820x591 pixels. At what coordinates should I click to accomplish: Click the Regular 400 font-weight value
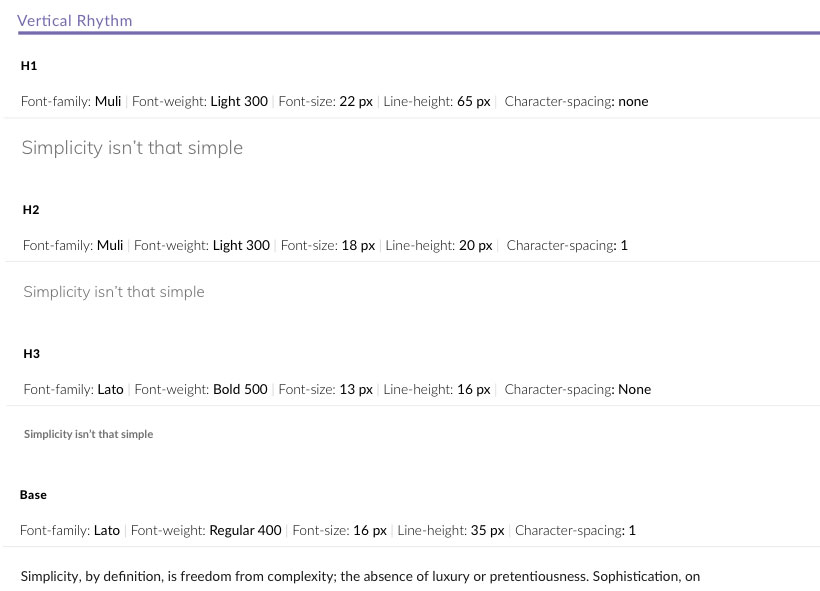coord(245,530)
